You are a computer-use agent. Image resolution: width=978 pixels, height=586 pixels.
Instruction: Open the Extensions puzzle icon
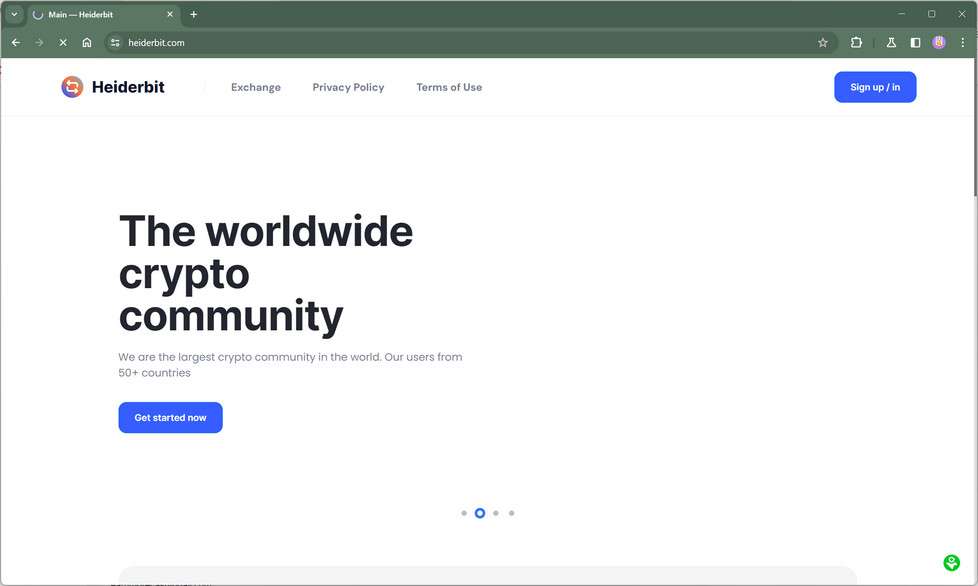[856, 42]
